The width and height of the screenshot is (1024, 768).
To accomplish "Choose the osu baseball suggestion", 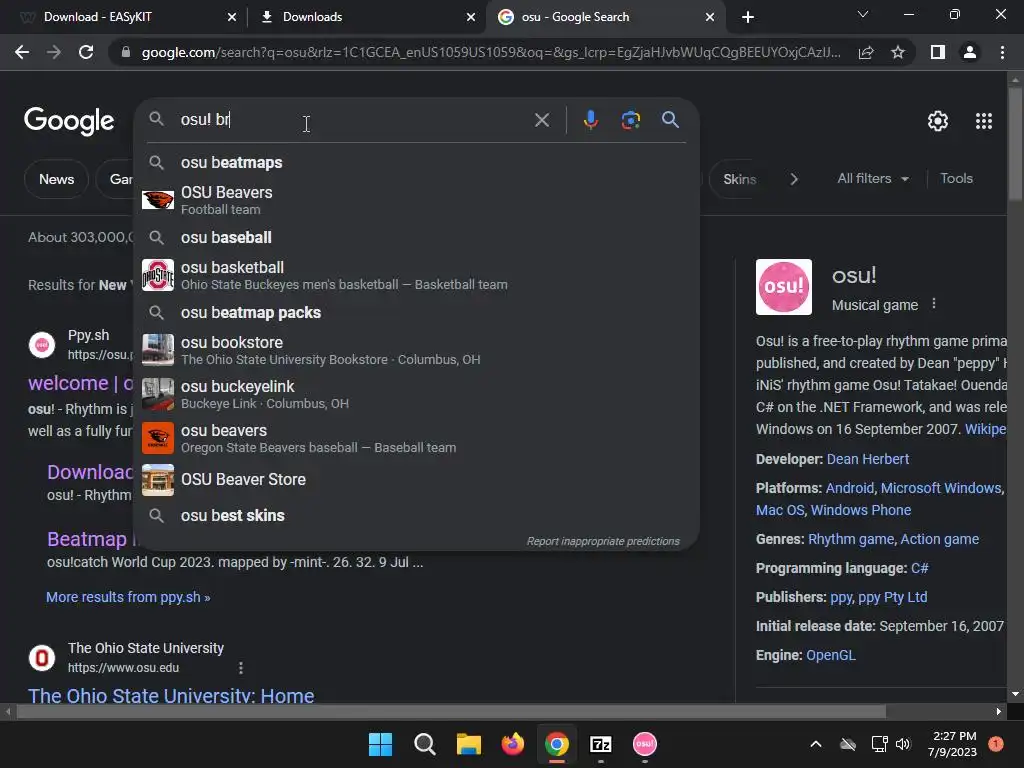I will pos(417,238).
